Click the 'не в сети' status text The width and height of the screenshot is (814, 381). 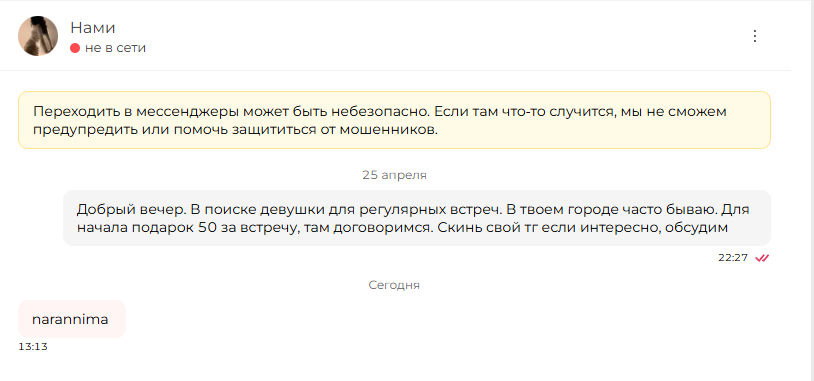click(115, 48)
